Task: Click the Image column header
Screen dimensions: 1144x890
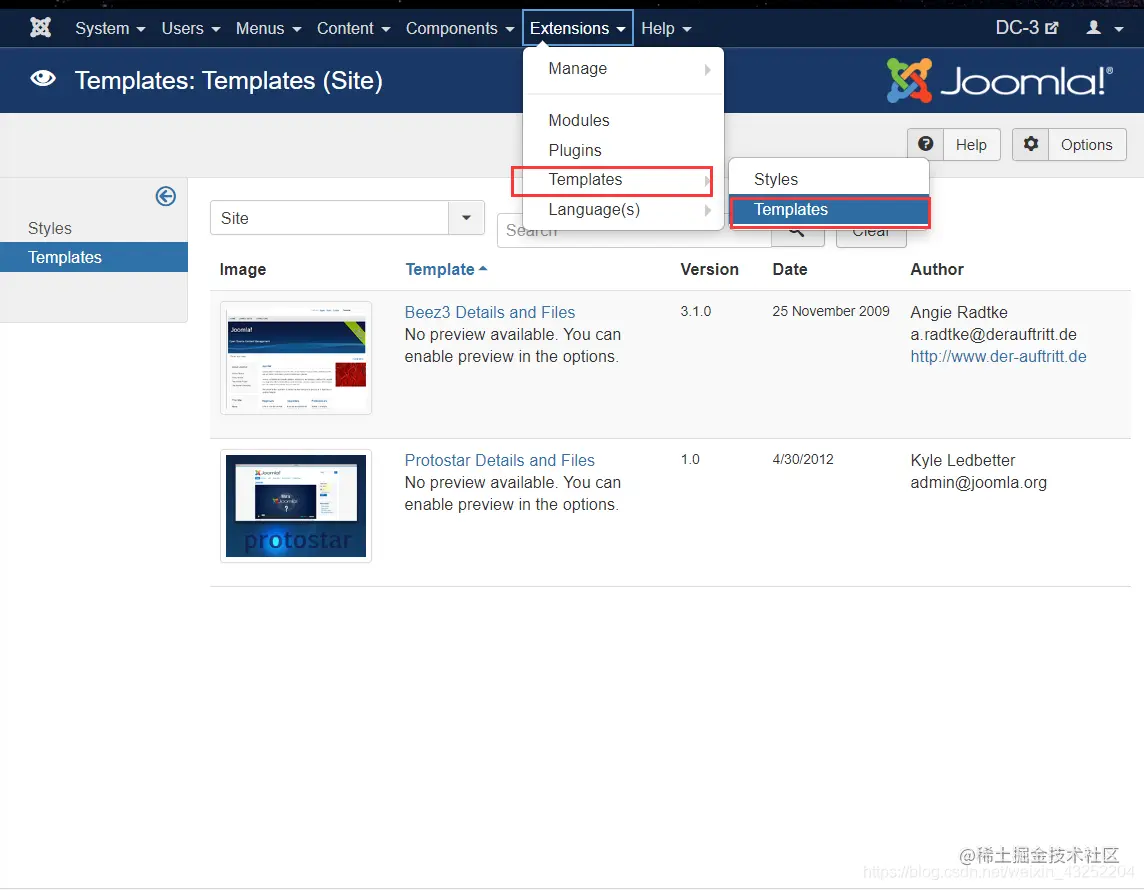Action: click(243, 269)
